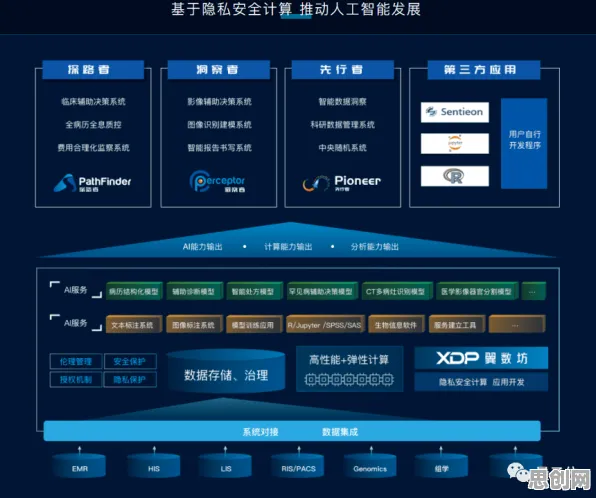Screen dimensions: 596x498
Task: Open the 先行者 header tab
Action: [x=342, y=70]
